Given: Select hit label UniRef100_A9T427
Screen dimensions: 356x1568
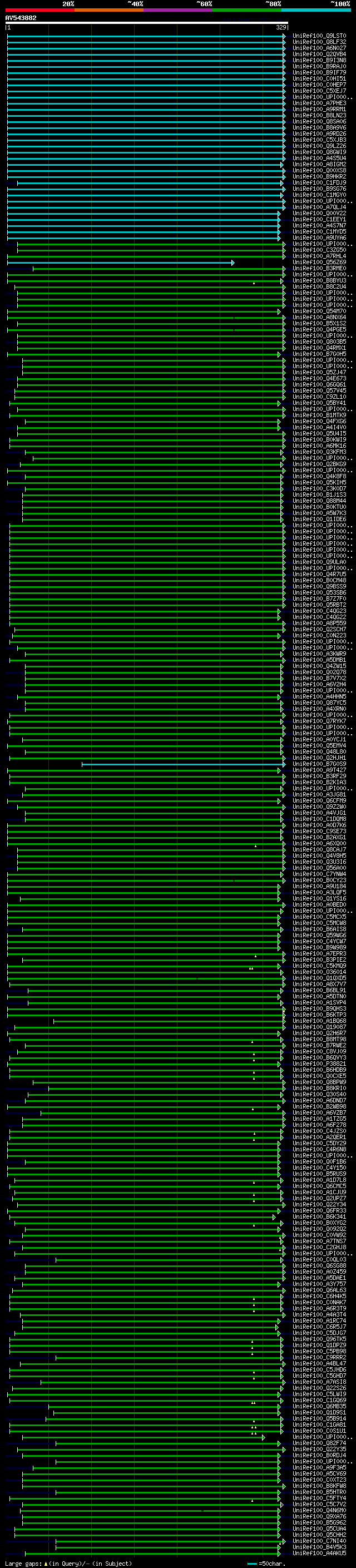Looking at the screenshot, I should (x=319, y=770).
